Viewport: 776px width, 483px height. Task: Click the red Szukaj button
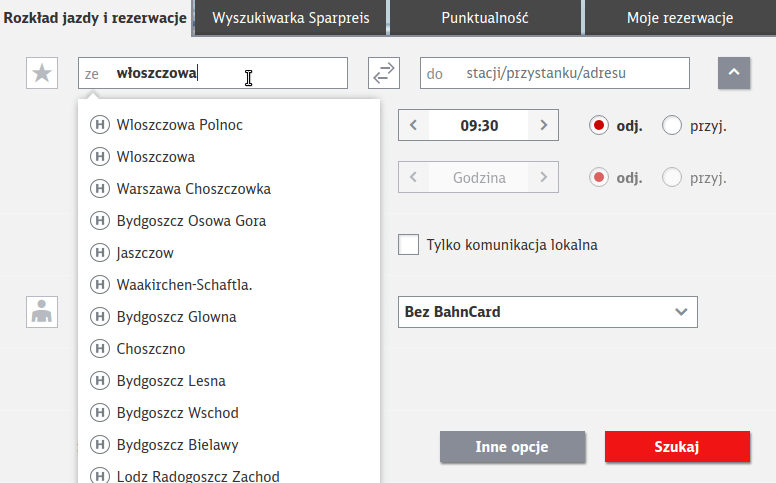tap(677, 446)
